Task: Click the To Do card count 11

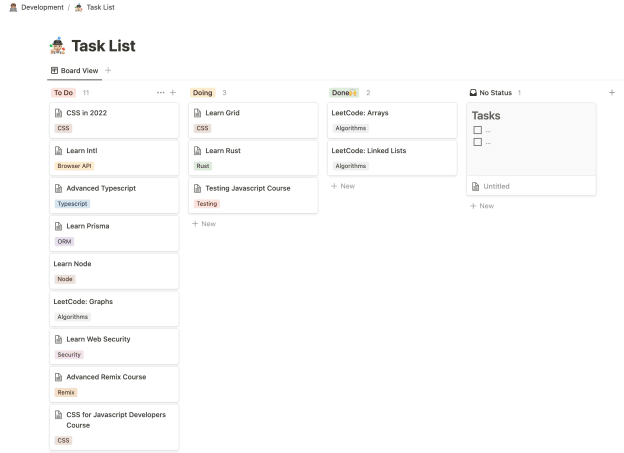Action: coord(86,92)
